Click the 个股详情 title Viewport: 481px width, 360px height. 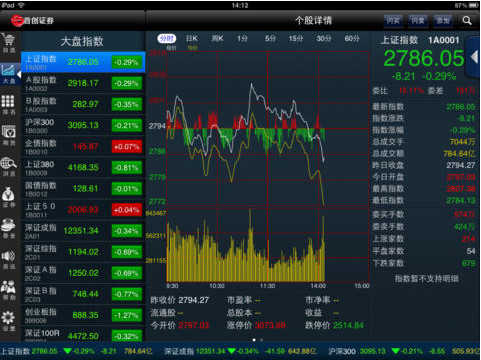313,21
